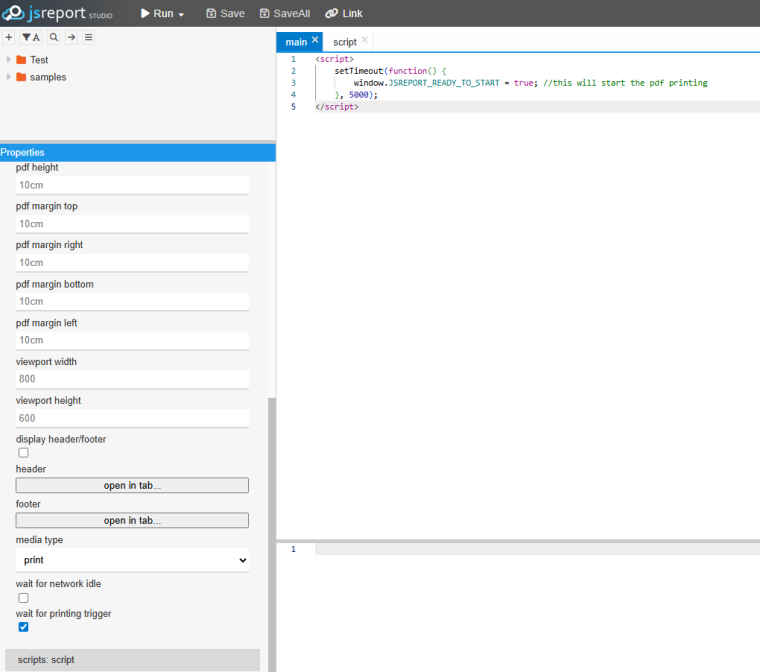Enable display header/footer checkbox
This screenshot has width=760, height=672.
[23, 453]
